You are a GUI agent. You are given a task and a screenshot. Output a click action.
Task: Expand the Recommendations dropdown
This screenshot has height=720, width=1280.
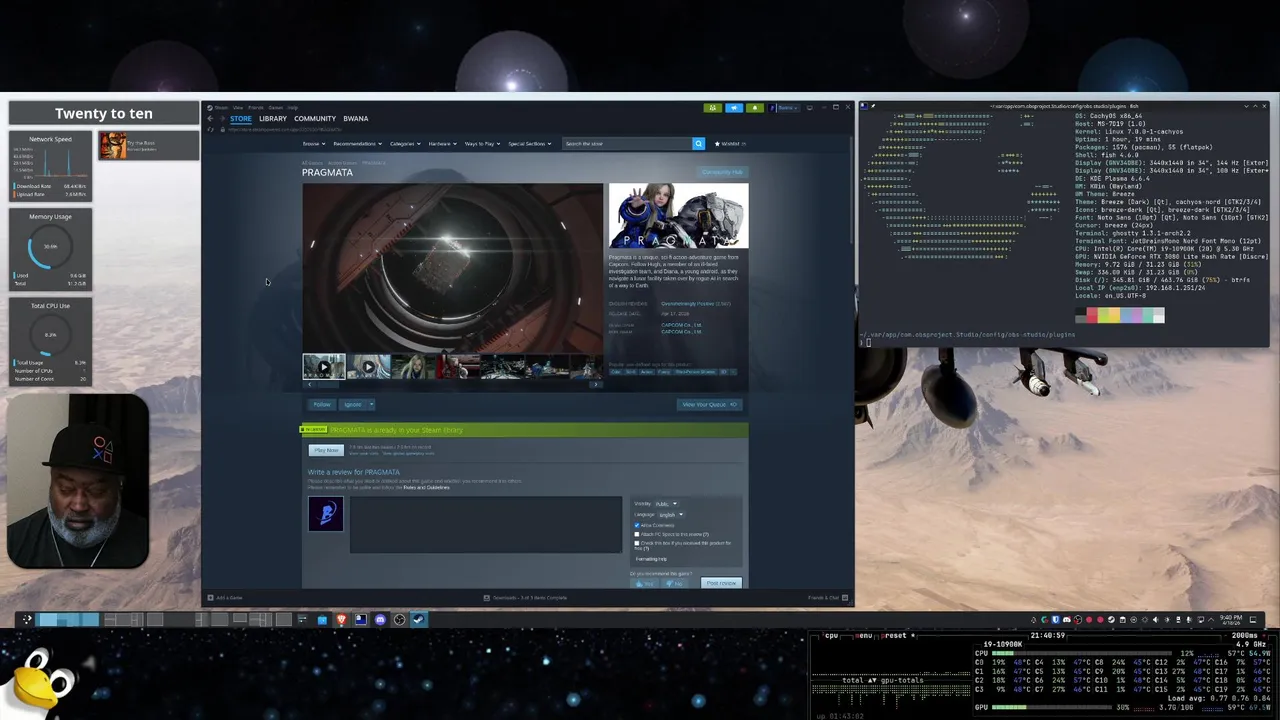point(357,143)
